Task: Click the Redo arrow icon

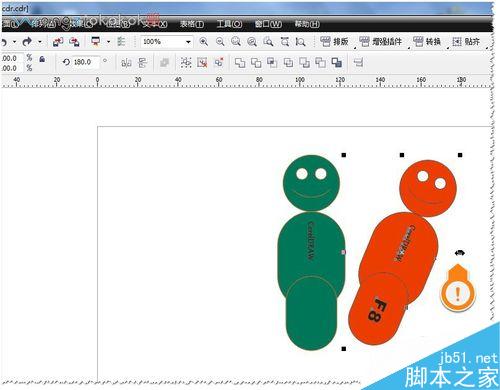Action: (x=27, y=42)
